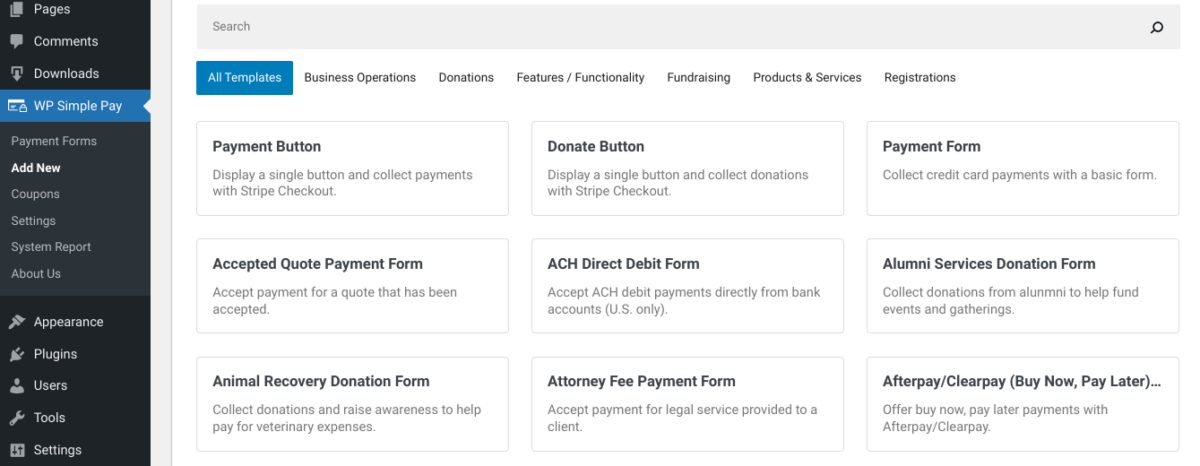This screenshot has width=1200, height=466.
Task: Open the Users person icon
Action: coord(17,385)
